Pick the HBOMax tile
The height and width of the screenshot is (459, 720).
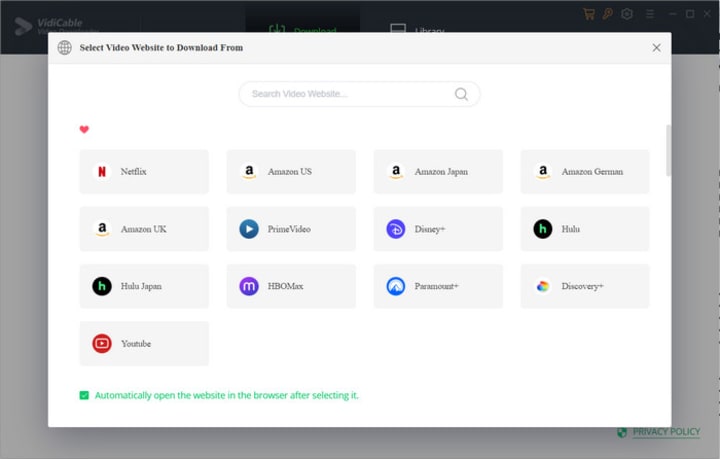pos(291,286)
